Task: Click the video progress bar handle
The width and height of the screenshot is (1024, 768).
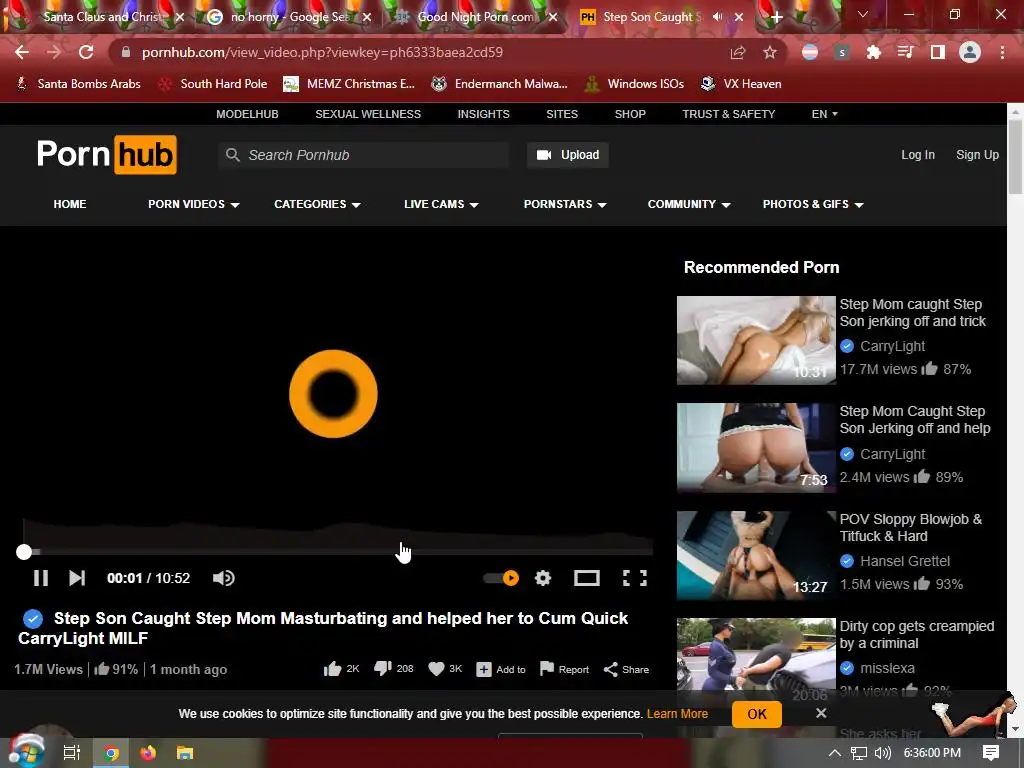Action: pyautogui.click(x=24, y=552)
